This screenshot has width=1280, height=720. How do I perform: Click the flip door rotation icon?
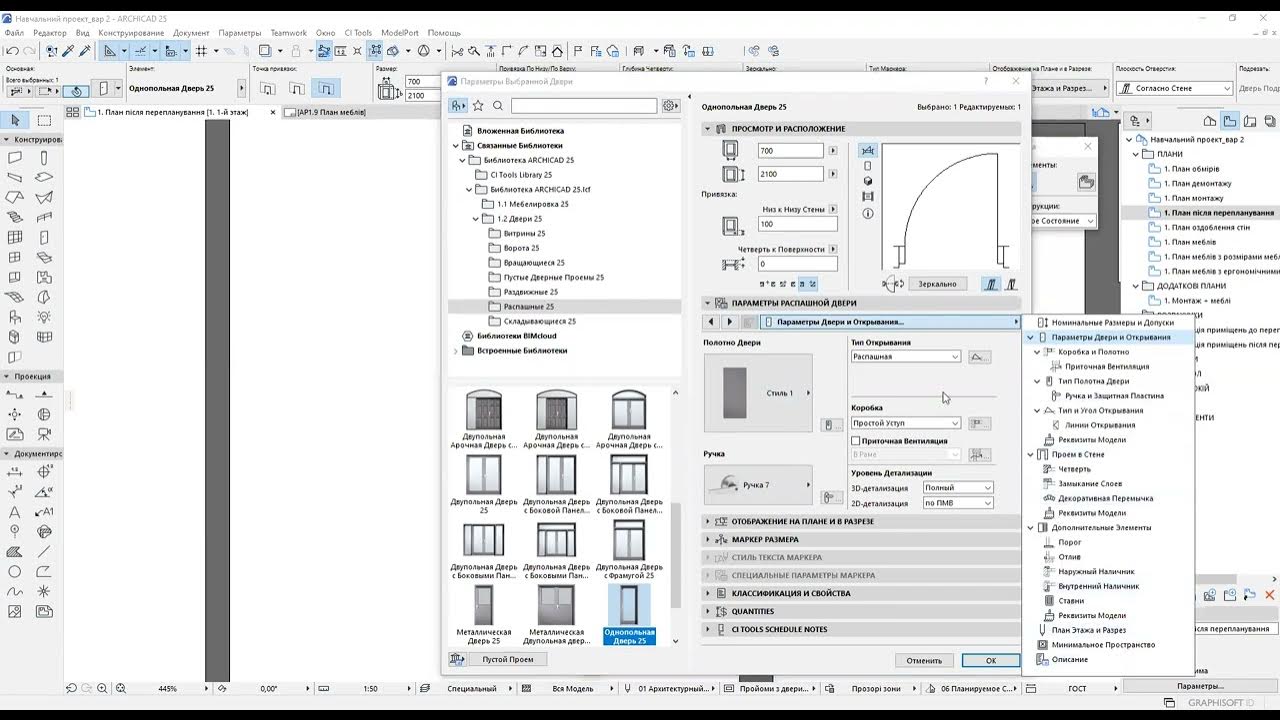[x=893, y=284]
